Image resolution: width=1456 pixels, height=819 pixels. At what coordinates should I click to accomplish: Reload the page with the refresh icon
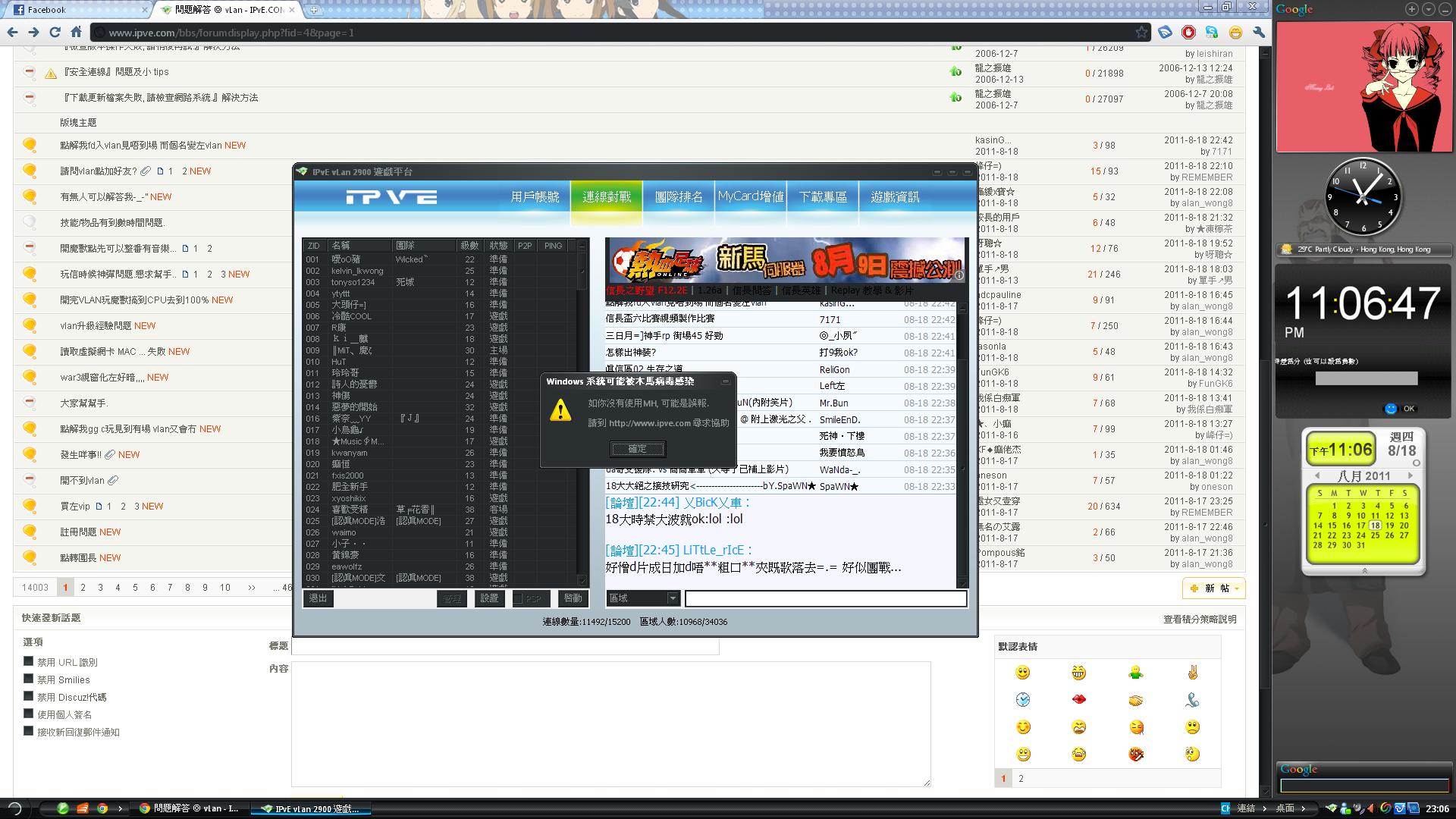click(55, 32)
